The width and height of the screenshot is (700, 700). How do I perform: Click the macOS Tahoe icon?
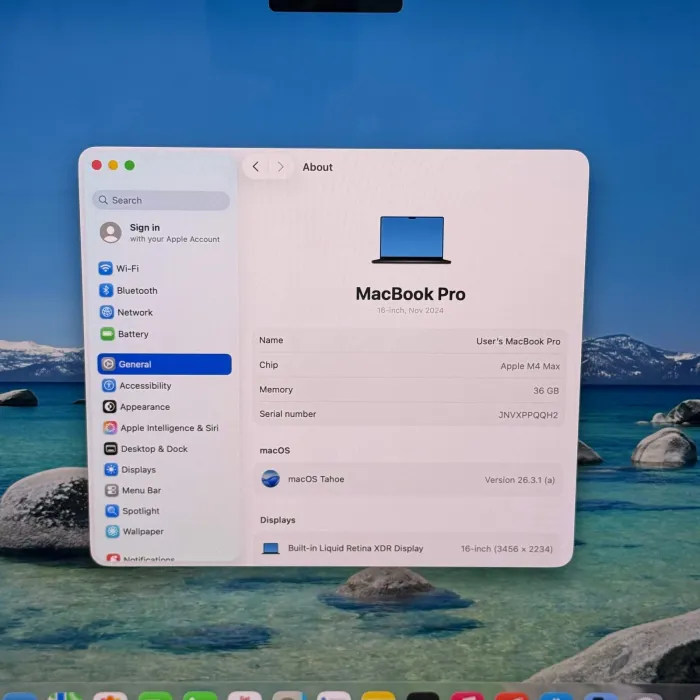tap(270, 479)
